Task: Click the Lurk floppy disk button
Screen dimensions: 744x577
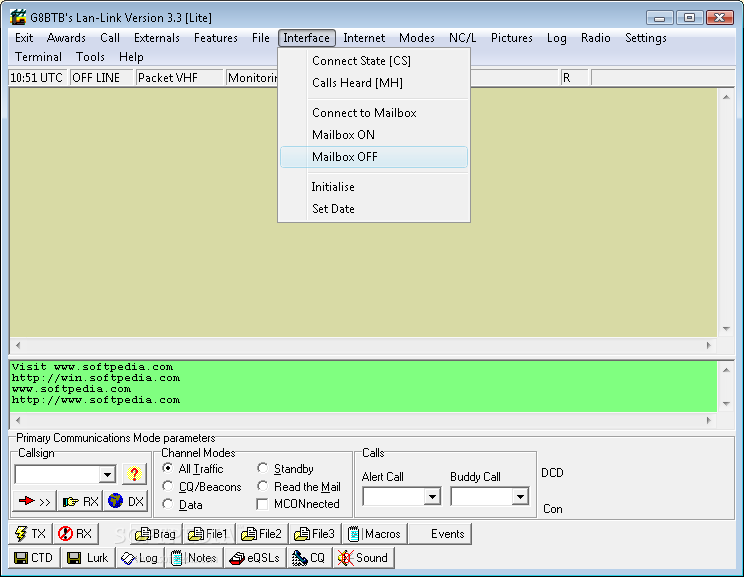Action: (x=88, y=558)
